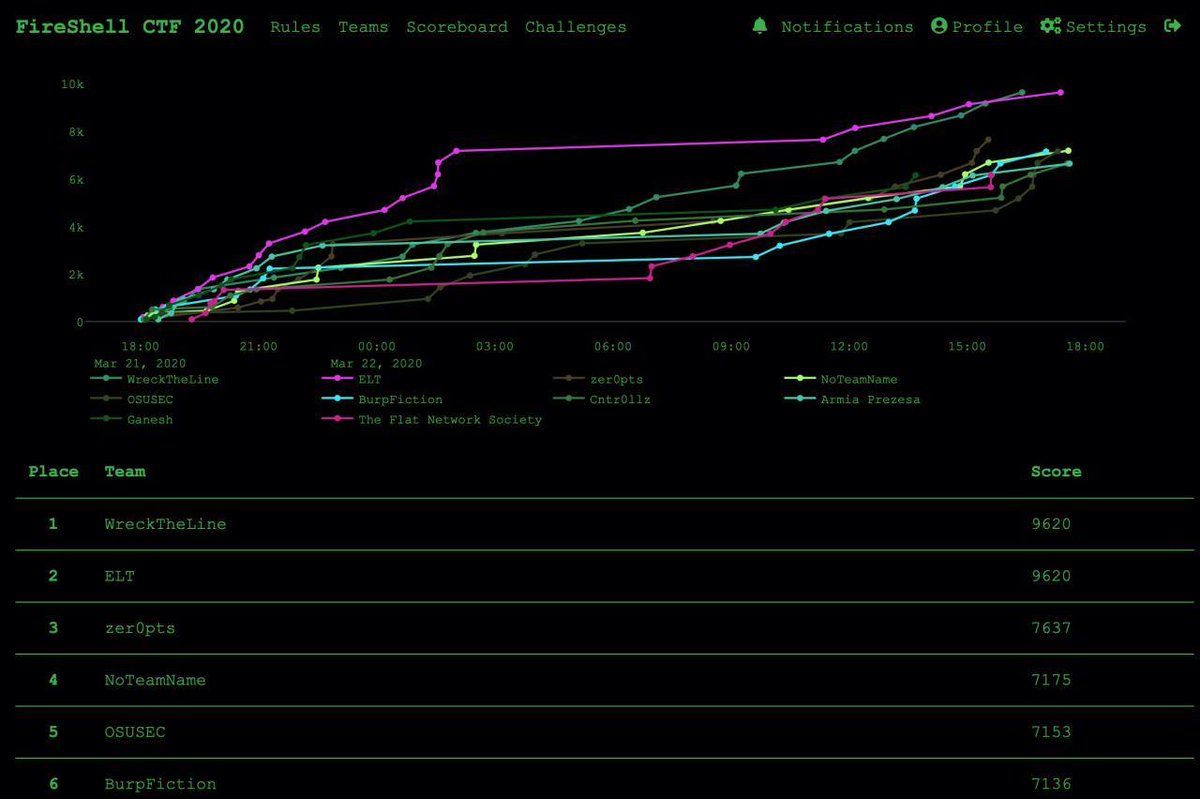Click place number 3 cell
1200x799 pixels.
53,628
